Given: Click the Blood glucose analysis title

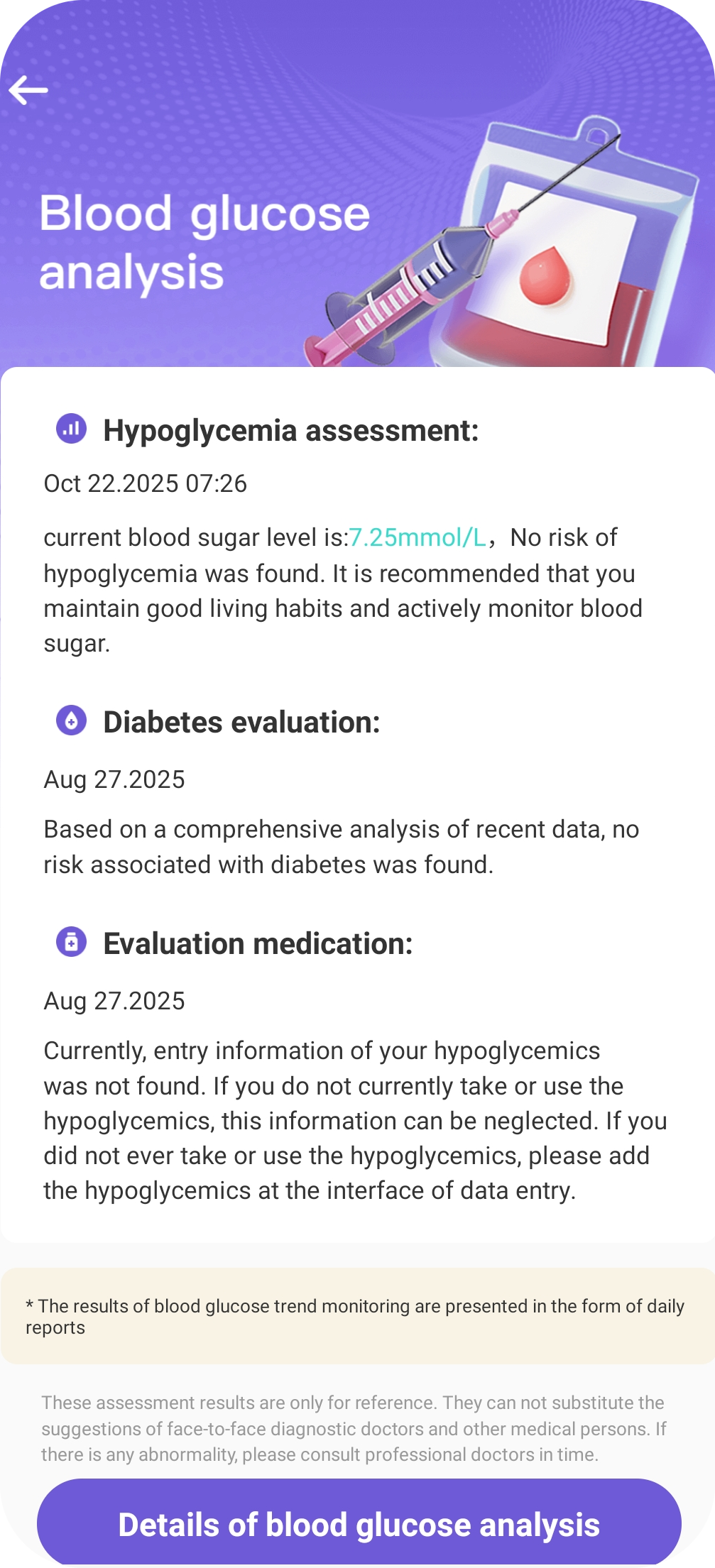Looking at the screenshot, I should pos(204,242).
